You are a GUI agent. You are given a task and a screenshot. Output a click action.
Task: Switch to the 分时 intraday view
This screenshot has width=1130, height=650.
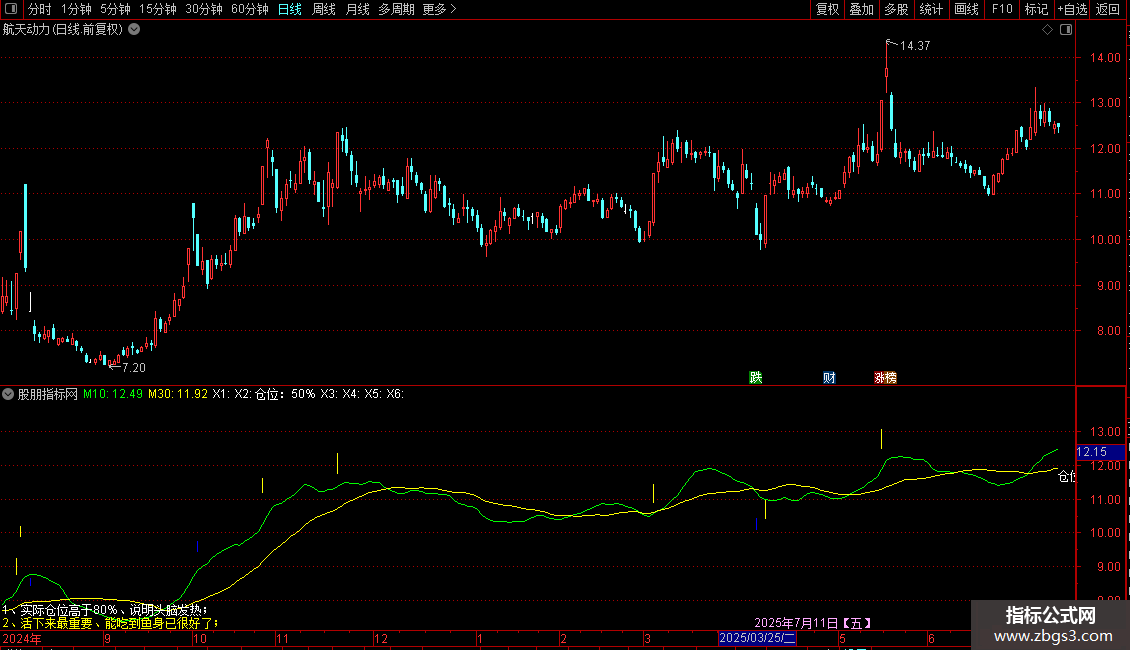40,9
